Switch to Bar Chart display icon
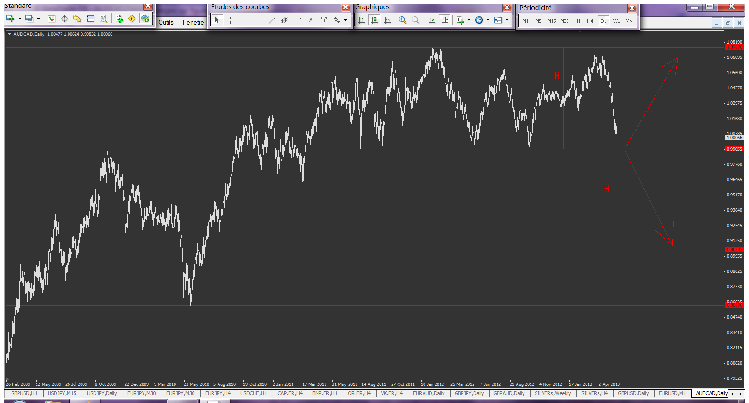The height and width of the screenshot is (403, 749). [x=362, y=20]
